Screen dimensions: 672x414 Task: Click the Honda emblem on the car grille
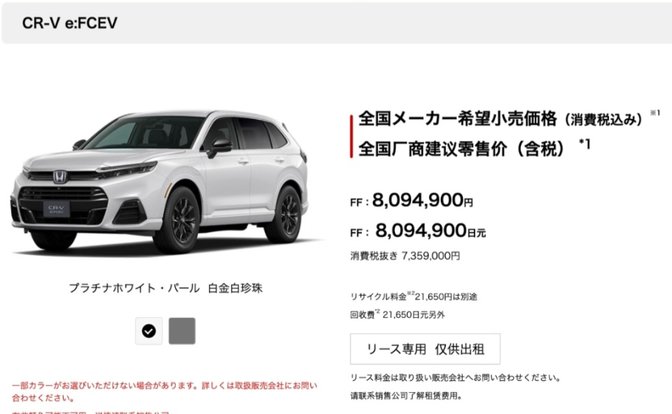tap(60, 176)
